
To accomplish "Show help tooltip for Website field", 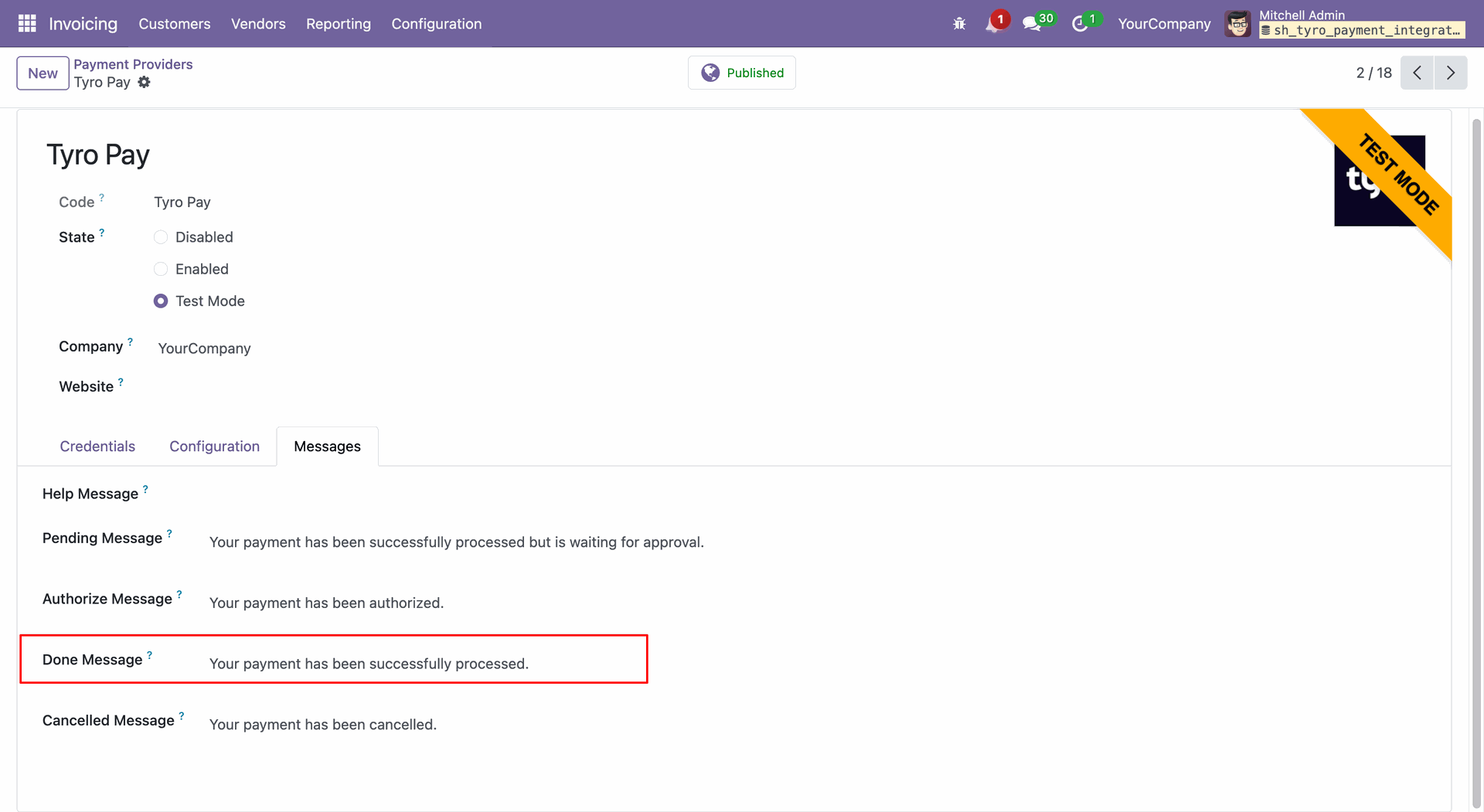I will pos(121,382).
